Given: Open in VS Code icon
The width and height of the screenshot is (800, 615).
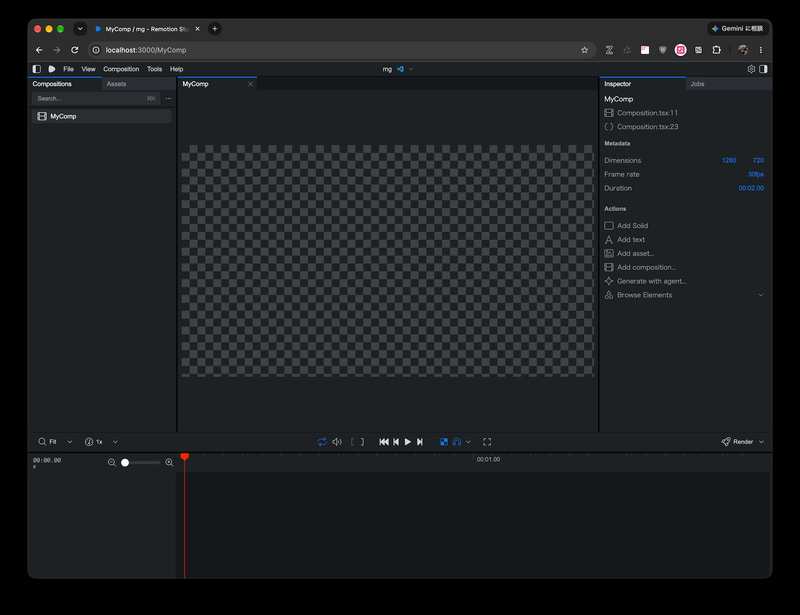Looking at the screenshot, I should pos(401,69).
